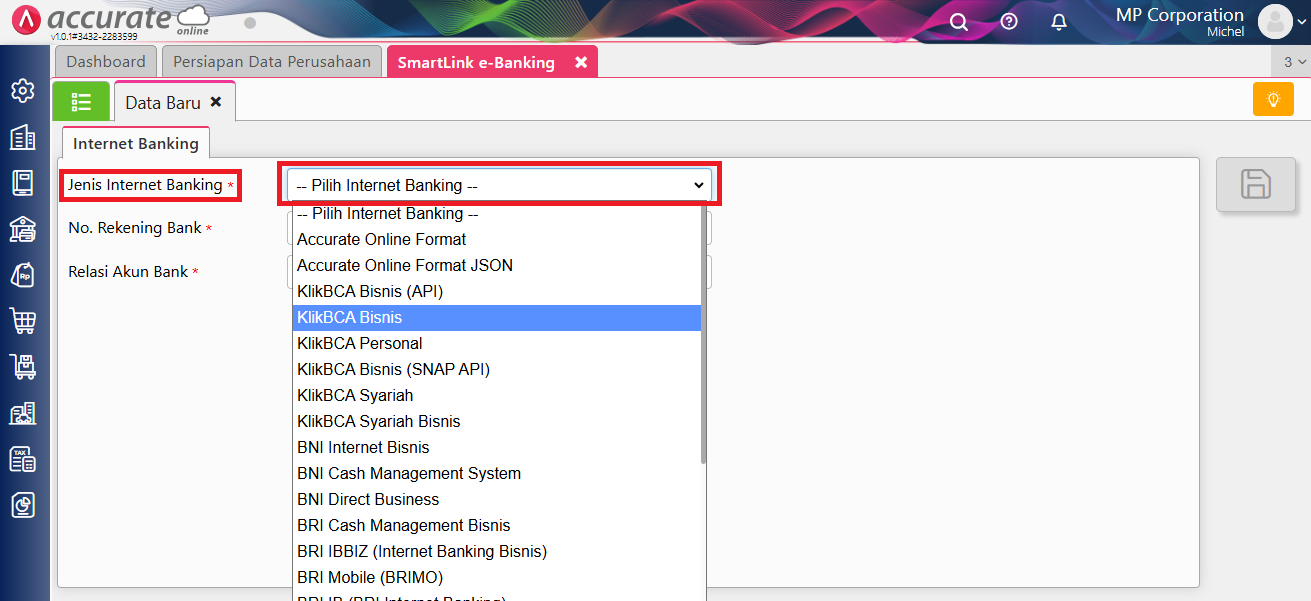The image size is (1311, 601).
Task: Open the green list view button
Action: (81, 102)
